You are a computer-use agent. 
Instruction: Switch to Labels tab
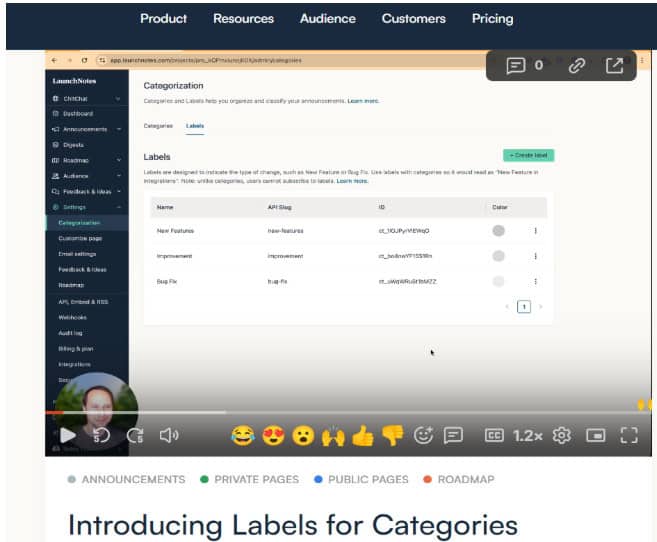coord(195,126)
